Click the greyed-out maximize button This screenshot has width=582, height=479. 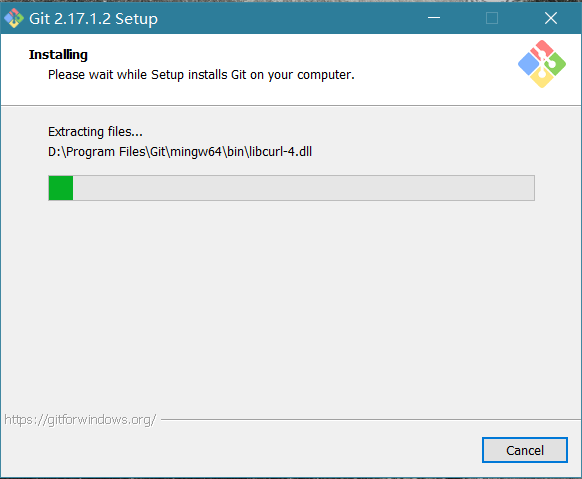tap(492, 18)
